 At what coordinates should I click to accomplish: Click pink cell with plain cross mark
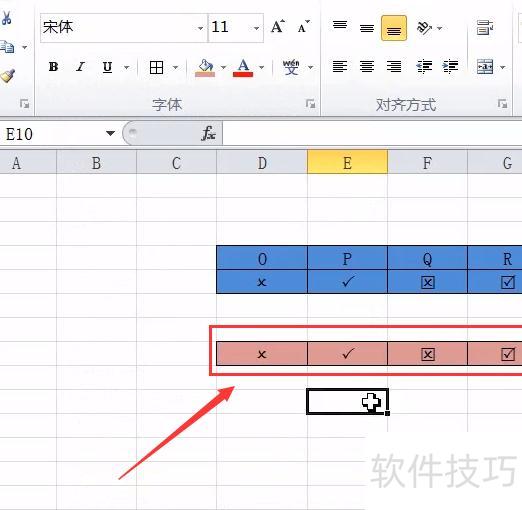coord(262,354)
